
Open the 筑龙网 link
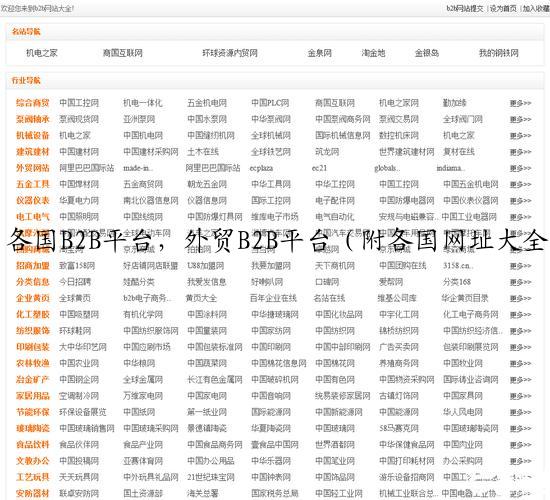[x=327, y=152]
